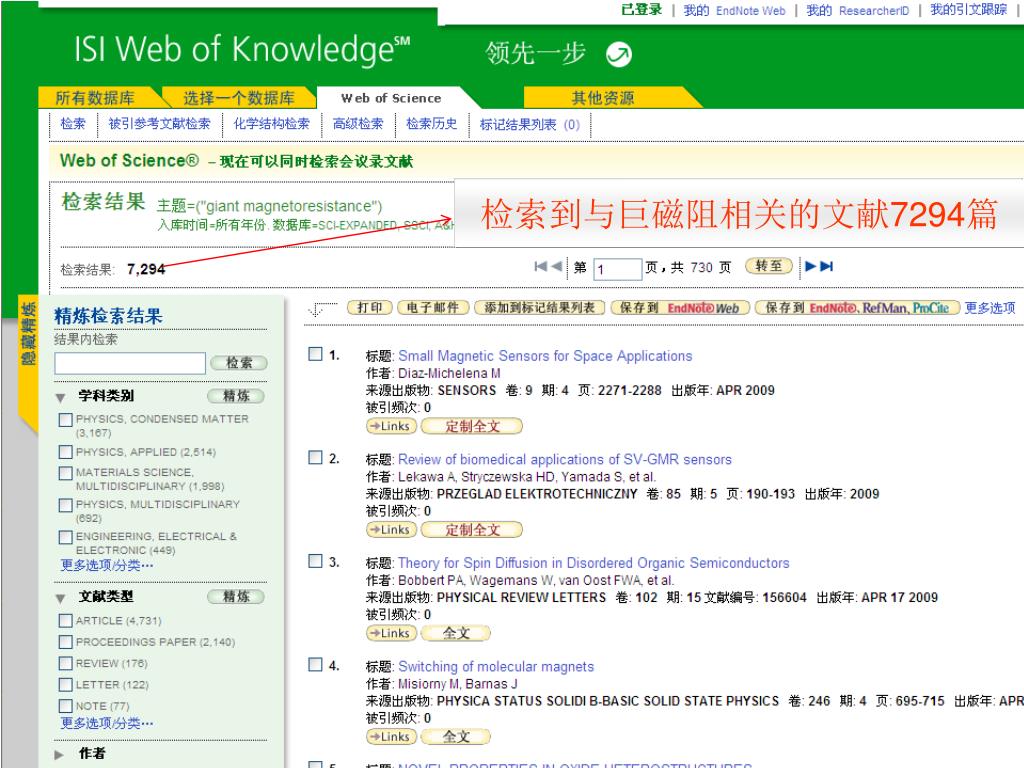Go to the next results page

[x=810, y=266]
